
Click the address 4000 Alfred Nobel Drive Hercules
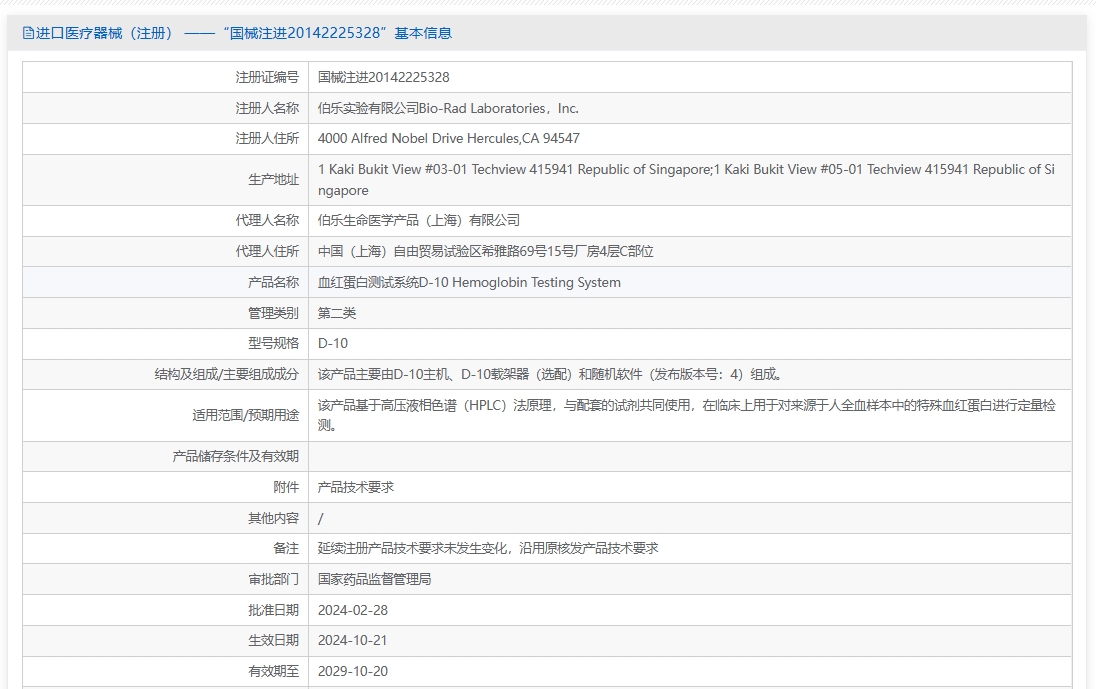(449, 138)
